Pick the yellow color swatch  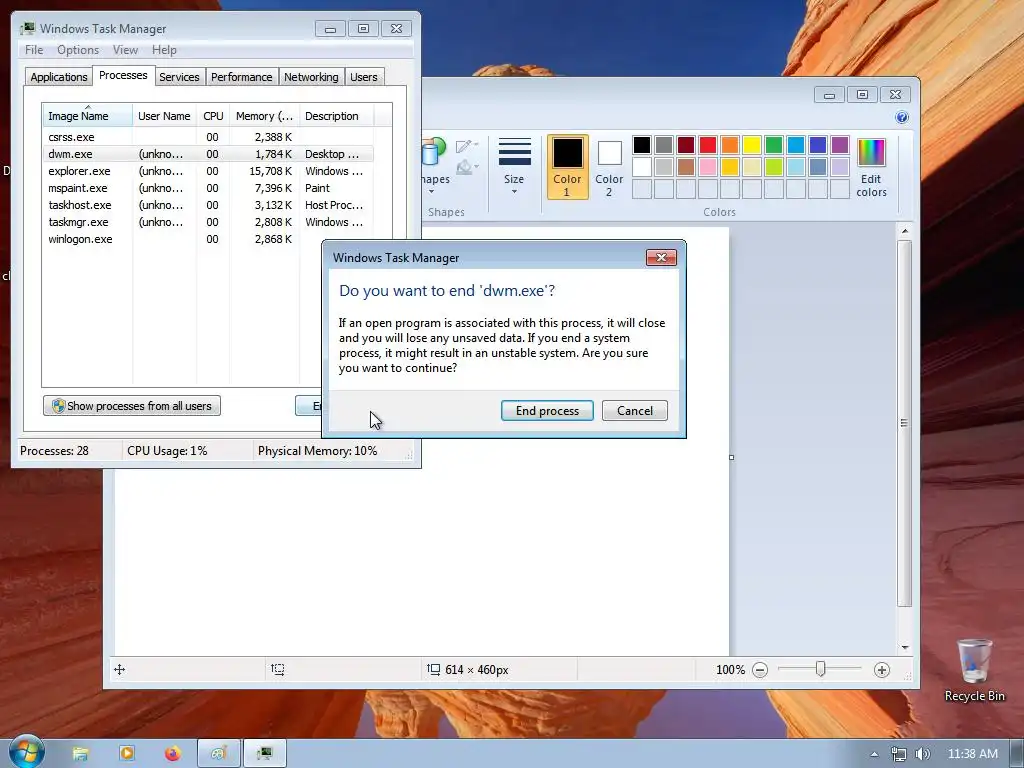pyautogui.click(x=752, y=145)
